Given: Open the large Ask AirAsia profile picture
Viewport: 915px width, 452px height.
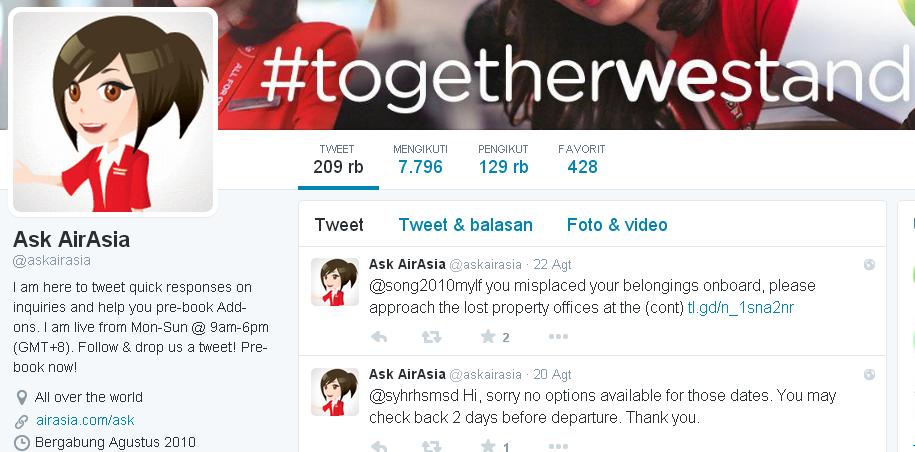Looking at the screenshot, I should pos(113,112).
